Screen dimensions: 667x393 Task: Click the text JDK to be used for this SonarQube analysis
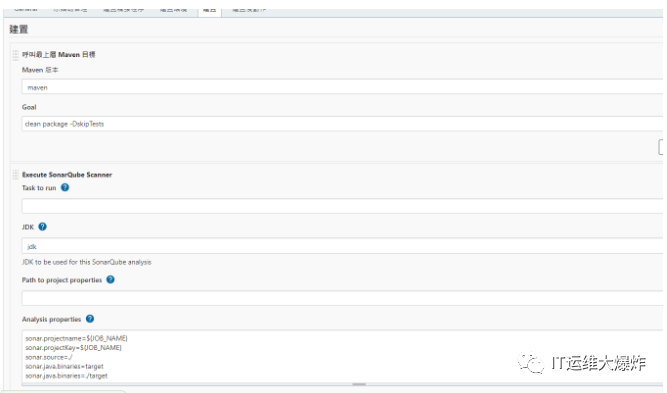87,262
